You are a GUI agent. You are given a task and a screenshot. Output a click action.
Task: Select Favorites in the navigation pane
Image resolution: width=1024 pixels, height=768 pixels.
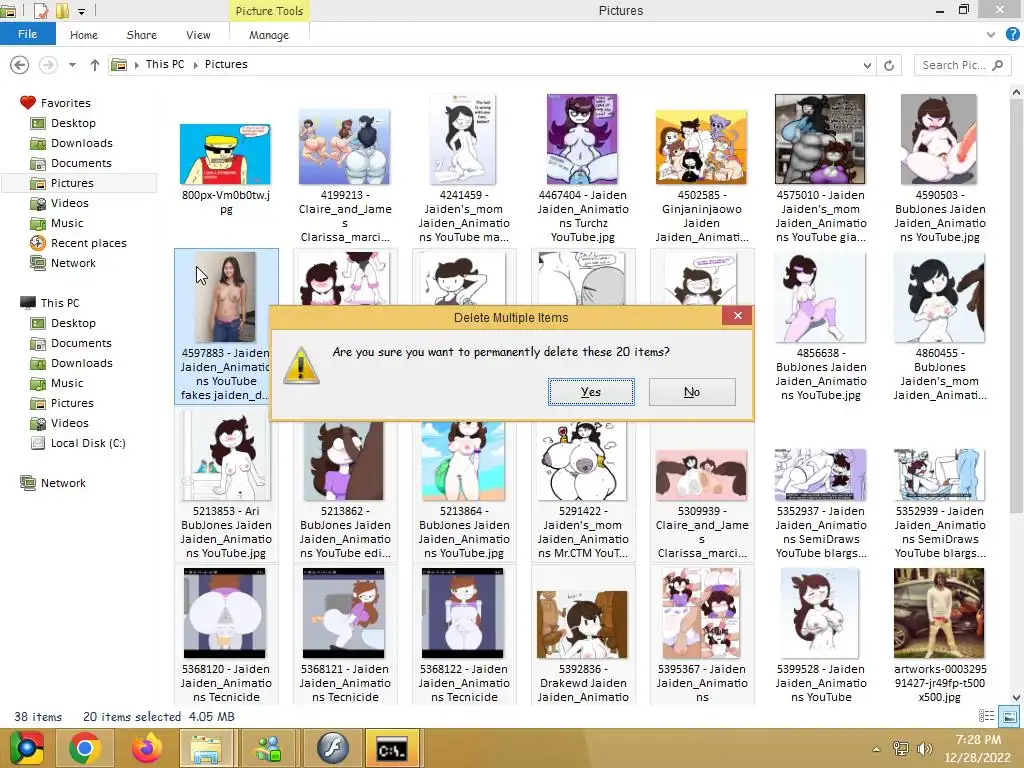pos(65,103)
